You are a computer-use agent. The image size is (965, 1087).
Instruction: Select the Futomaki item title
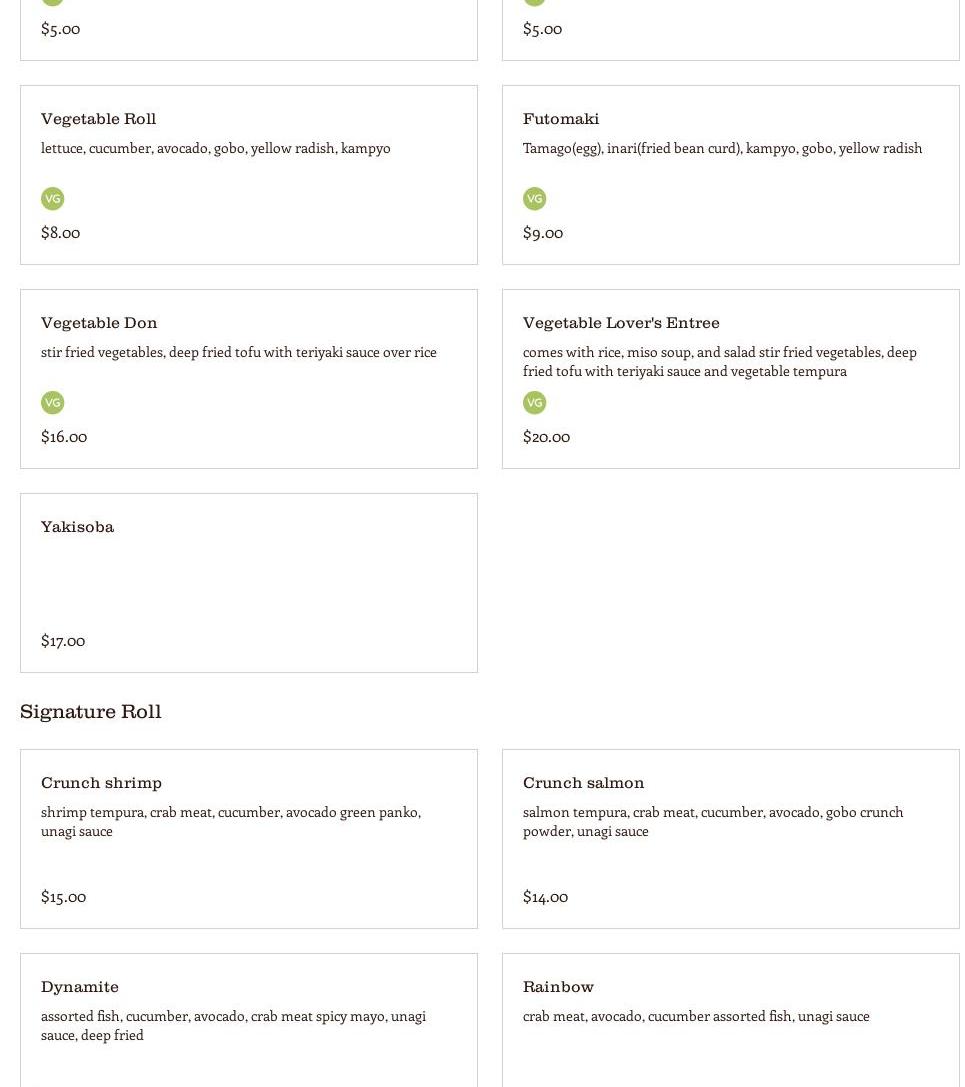pyautogui.click(x=561, y=119)
